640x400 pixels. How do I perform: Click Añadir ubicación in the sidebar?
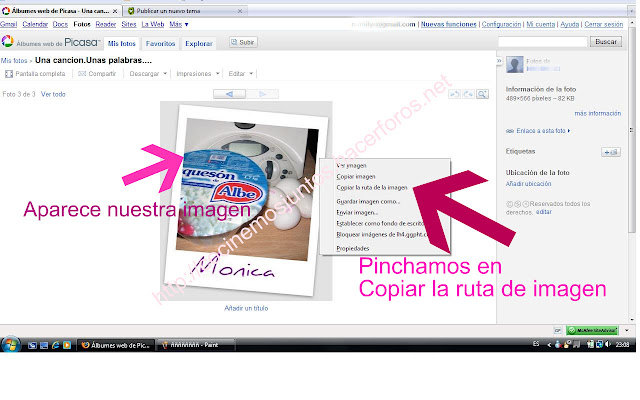(529, 184)
